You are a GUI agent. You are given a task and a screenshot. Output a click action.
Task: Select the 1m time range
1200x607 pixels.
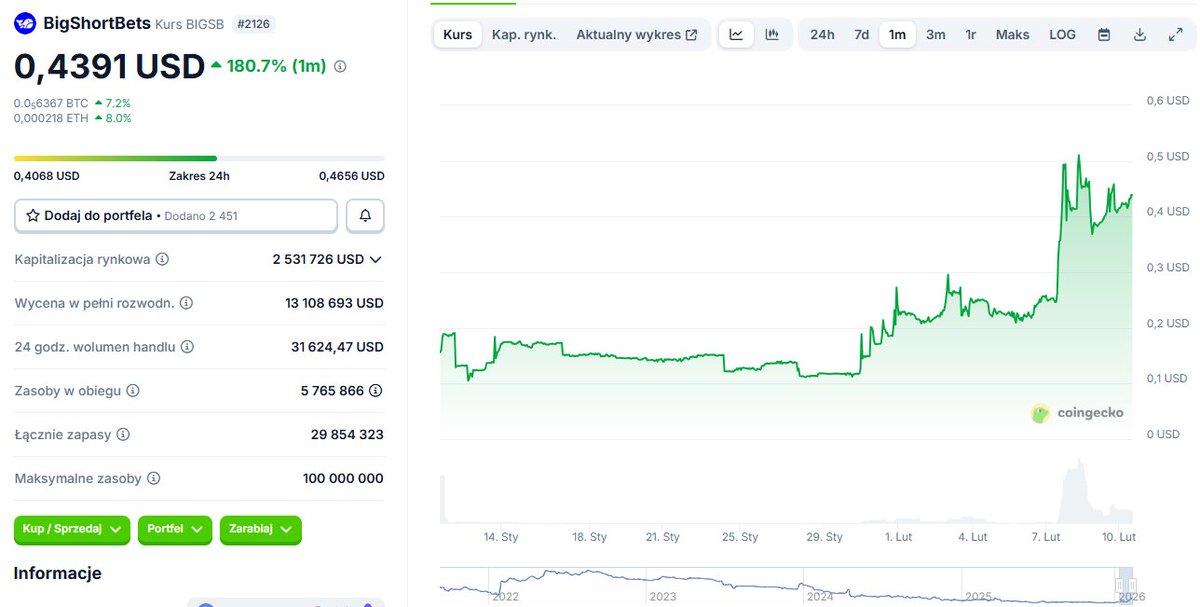(x=897, y=34)
